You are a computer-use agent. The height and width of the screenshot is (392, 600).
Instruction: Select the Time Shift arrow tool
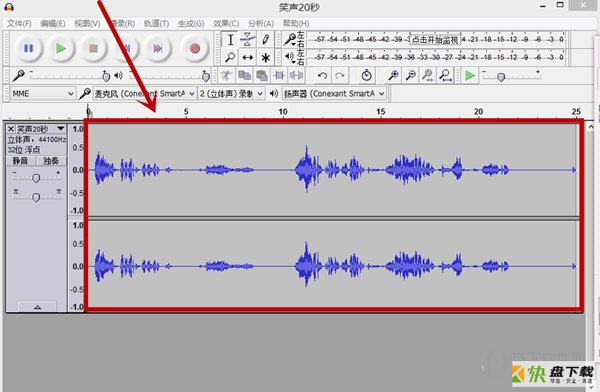coord(248,57)
